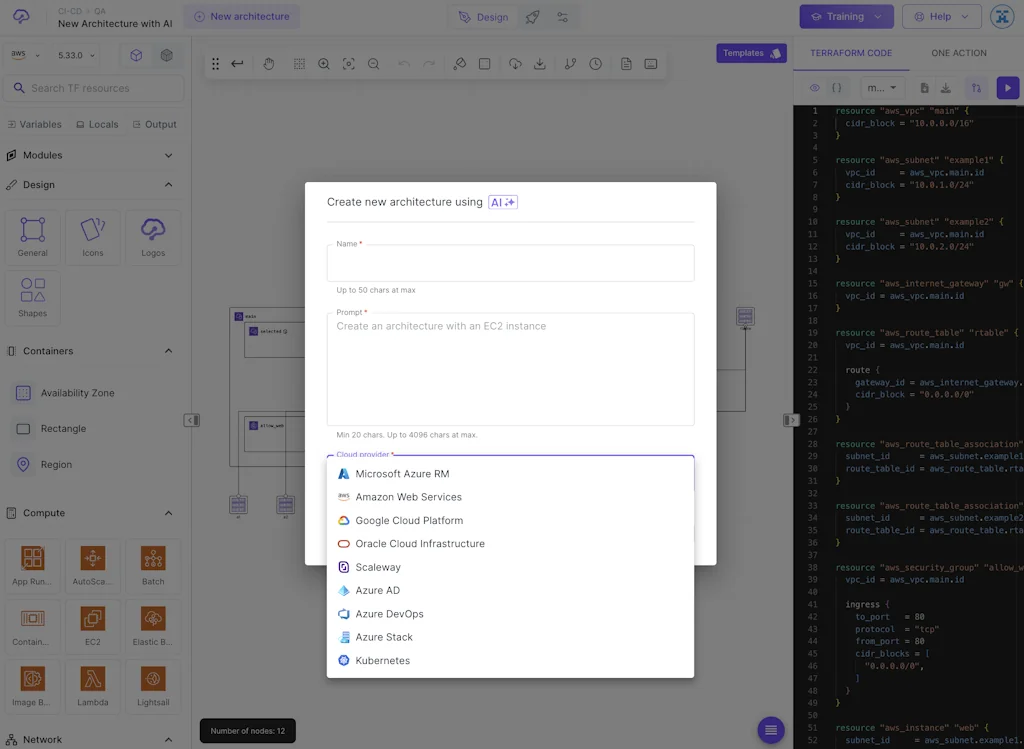This screenshot has height=749, width=1024.
Task: Collapse the Compute section
Action: 168,513
